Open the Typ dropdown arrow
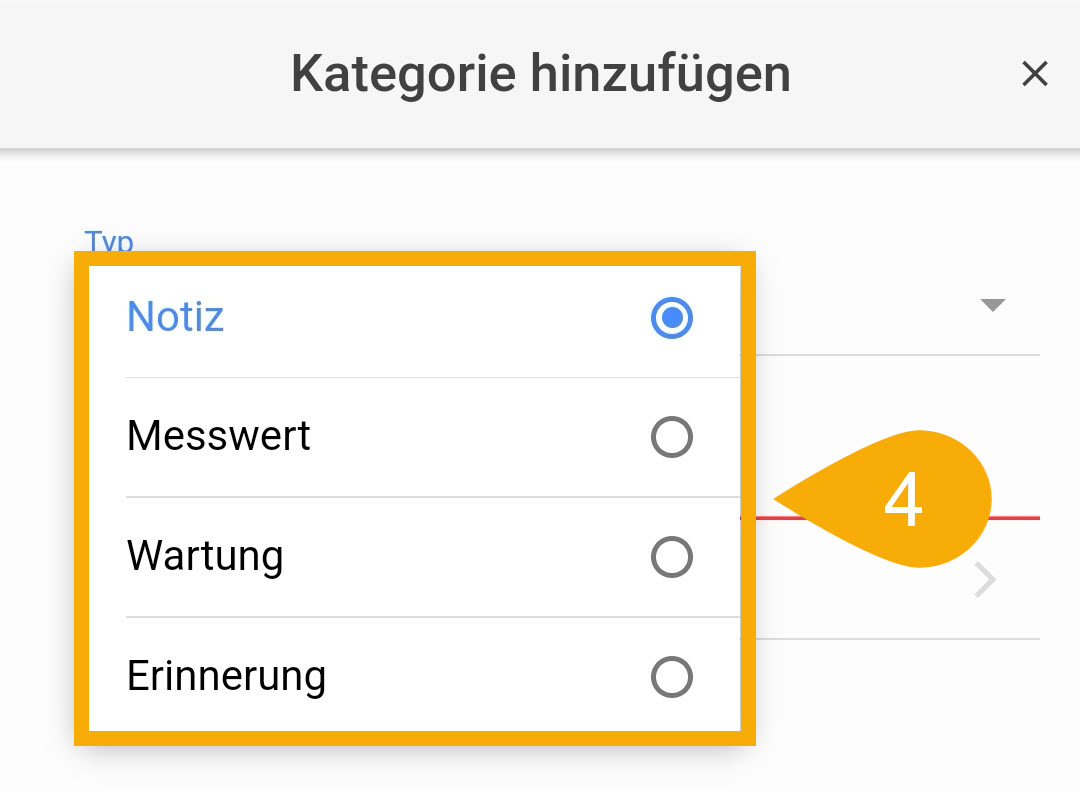This screenshot has height=792, width=1080. click(992, 306)
